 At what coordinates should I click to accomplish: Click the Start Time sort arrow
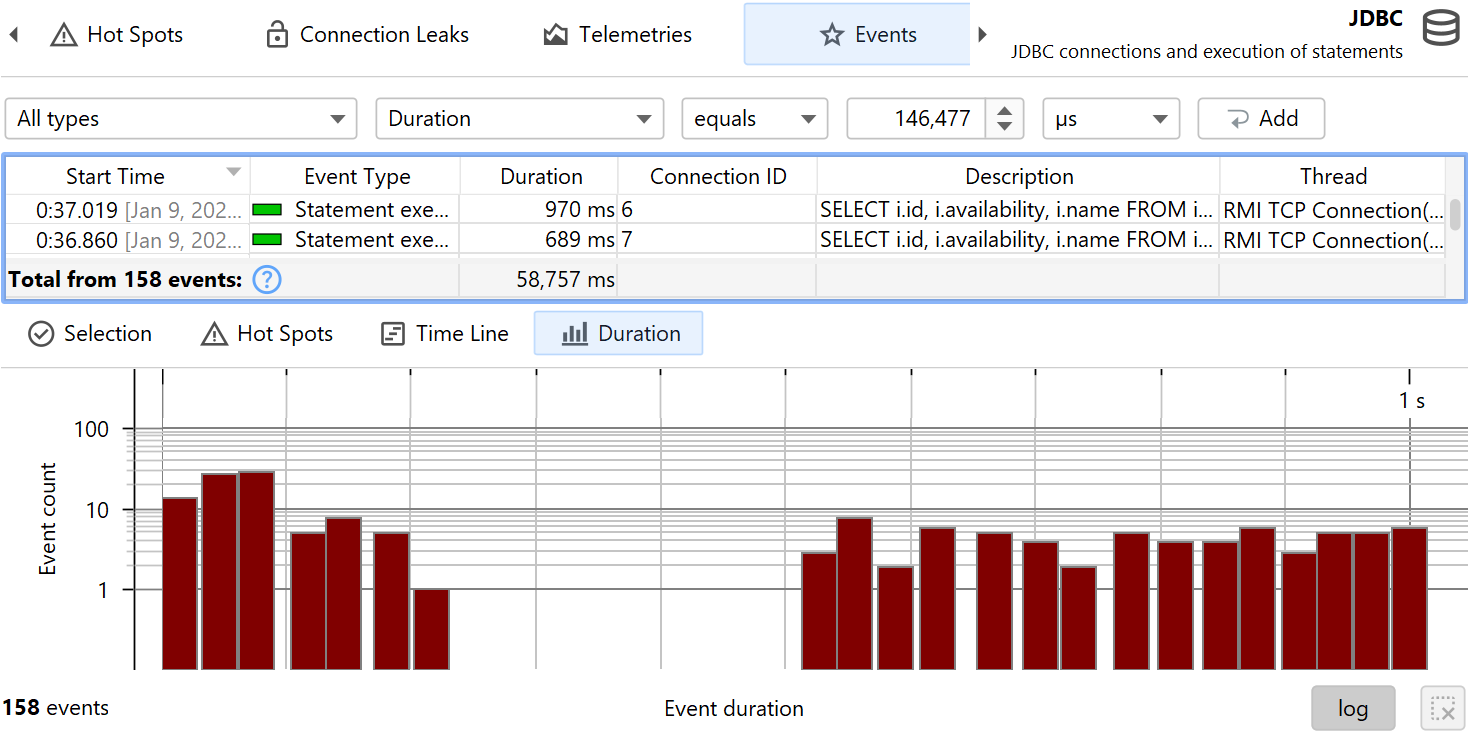(x=234, y=172)
